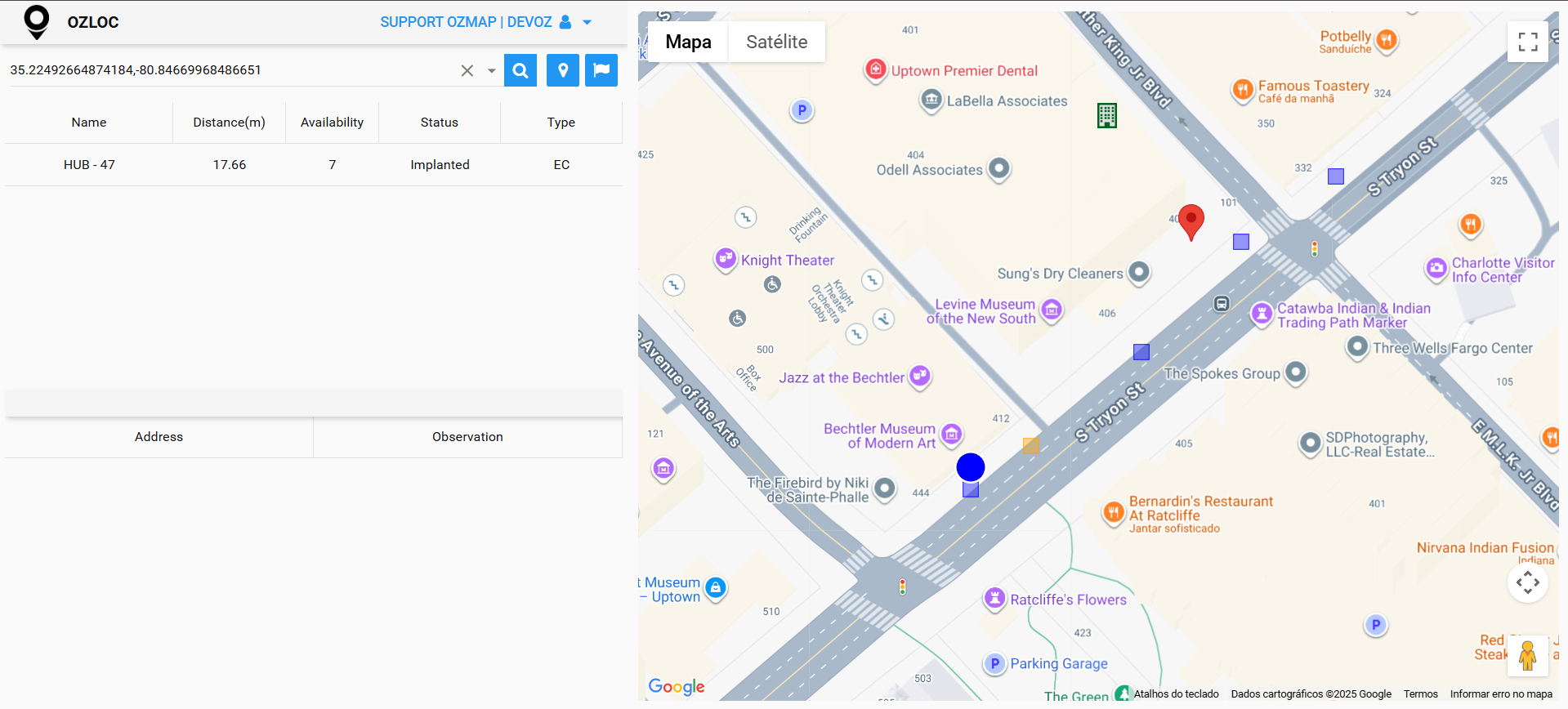Click the blue search magnifier button
Image resolution: width=1568 pixels, height=709 pixels.
[520, 70]
